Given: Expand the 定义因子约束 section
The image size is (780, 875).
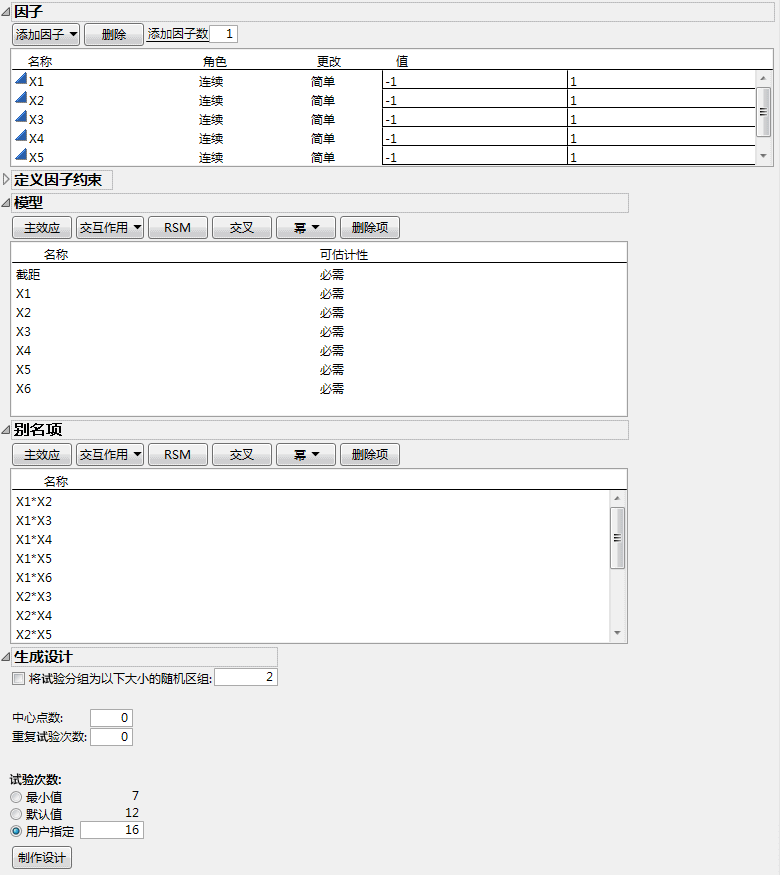Looking at the screenshot, I should (x=6, y=179).
